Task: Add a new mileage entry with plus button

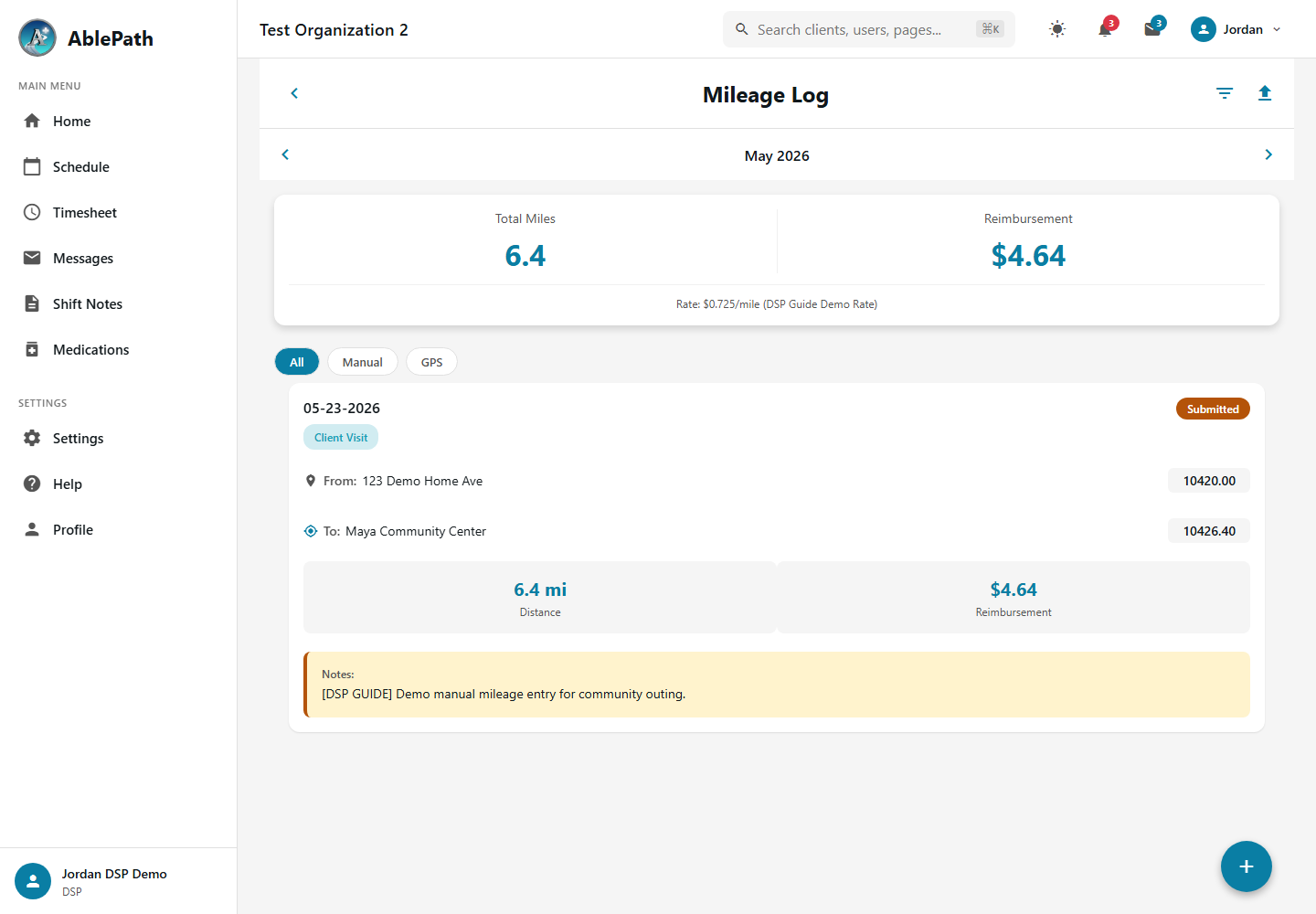Action: pos(1247,866)
